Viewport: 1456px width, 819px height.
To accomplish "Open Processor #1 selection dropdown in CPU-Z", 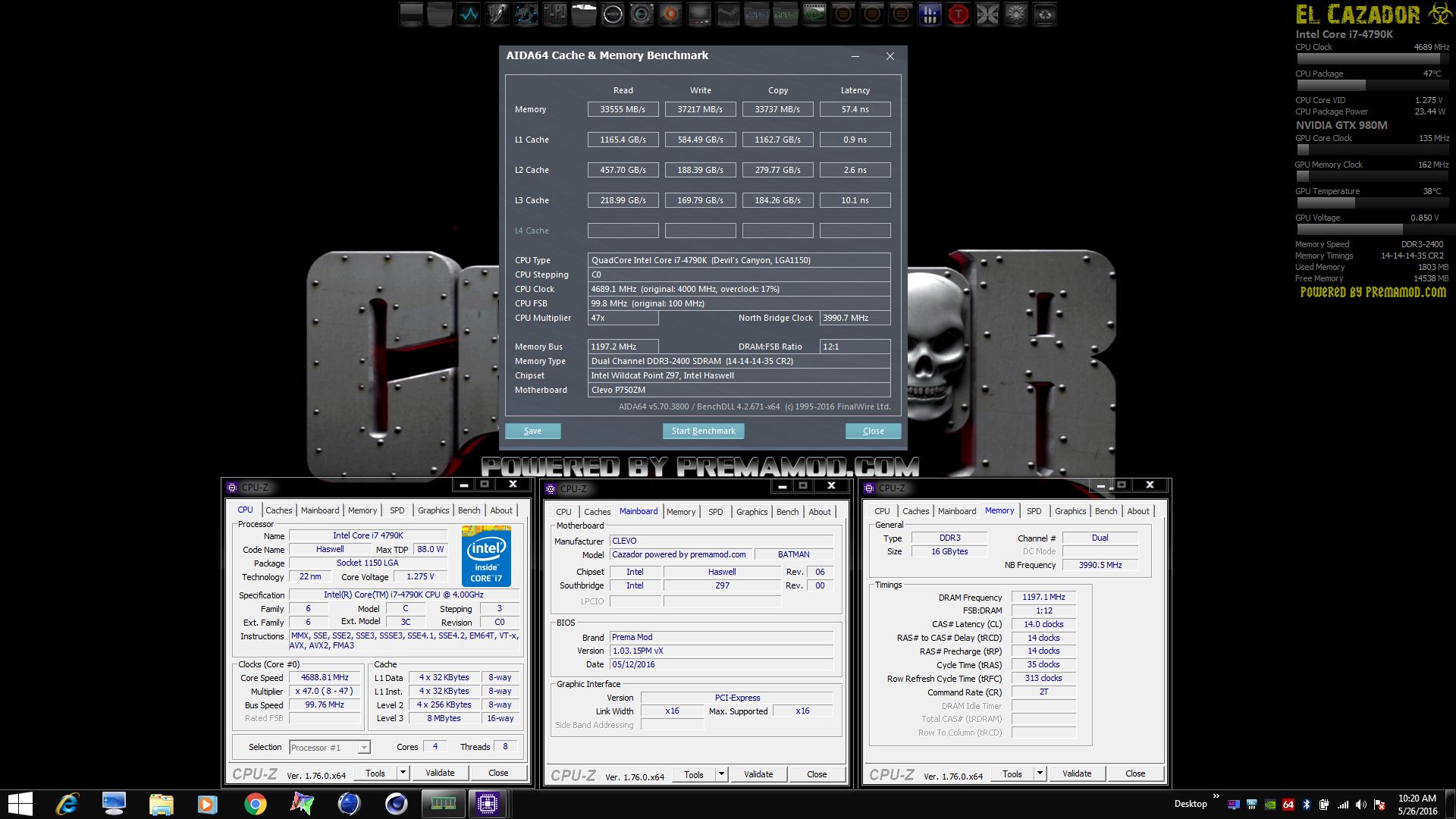I will click(330, 748).
